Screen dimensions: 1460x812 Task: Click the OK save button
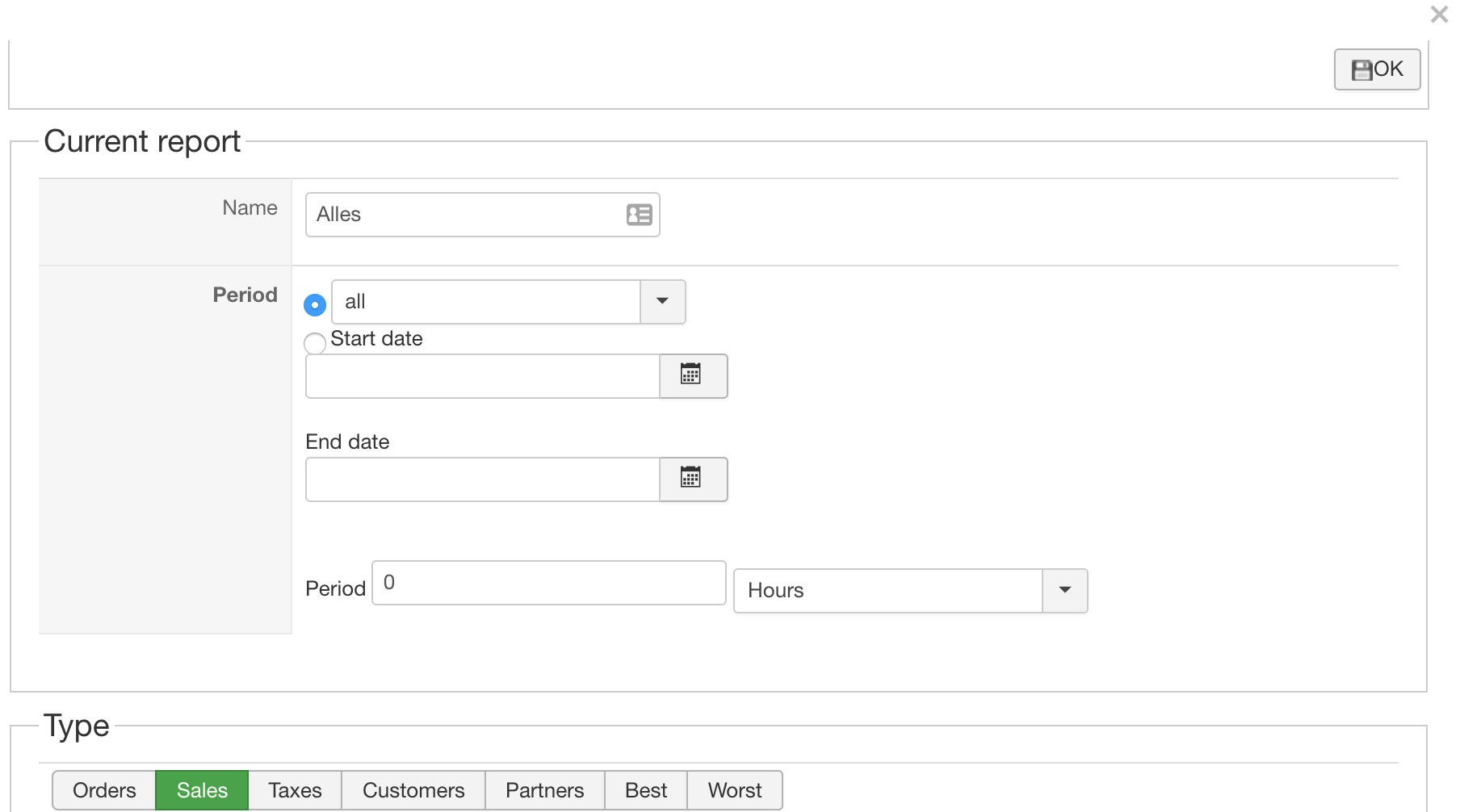click(x=1377, y=69)
